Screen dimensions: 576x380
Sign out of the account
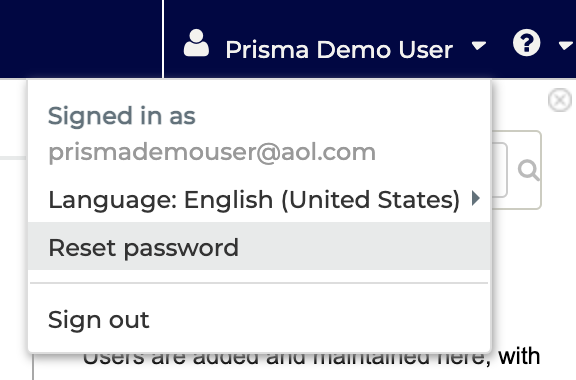tap(259, 319)
